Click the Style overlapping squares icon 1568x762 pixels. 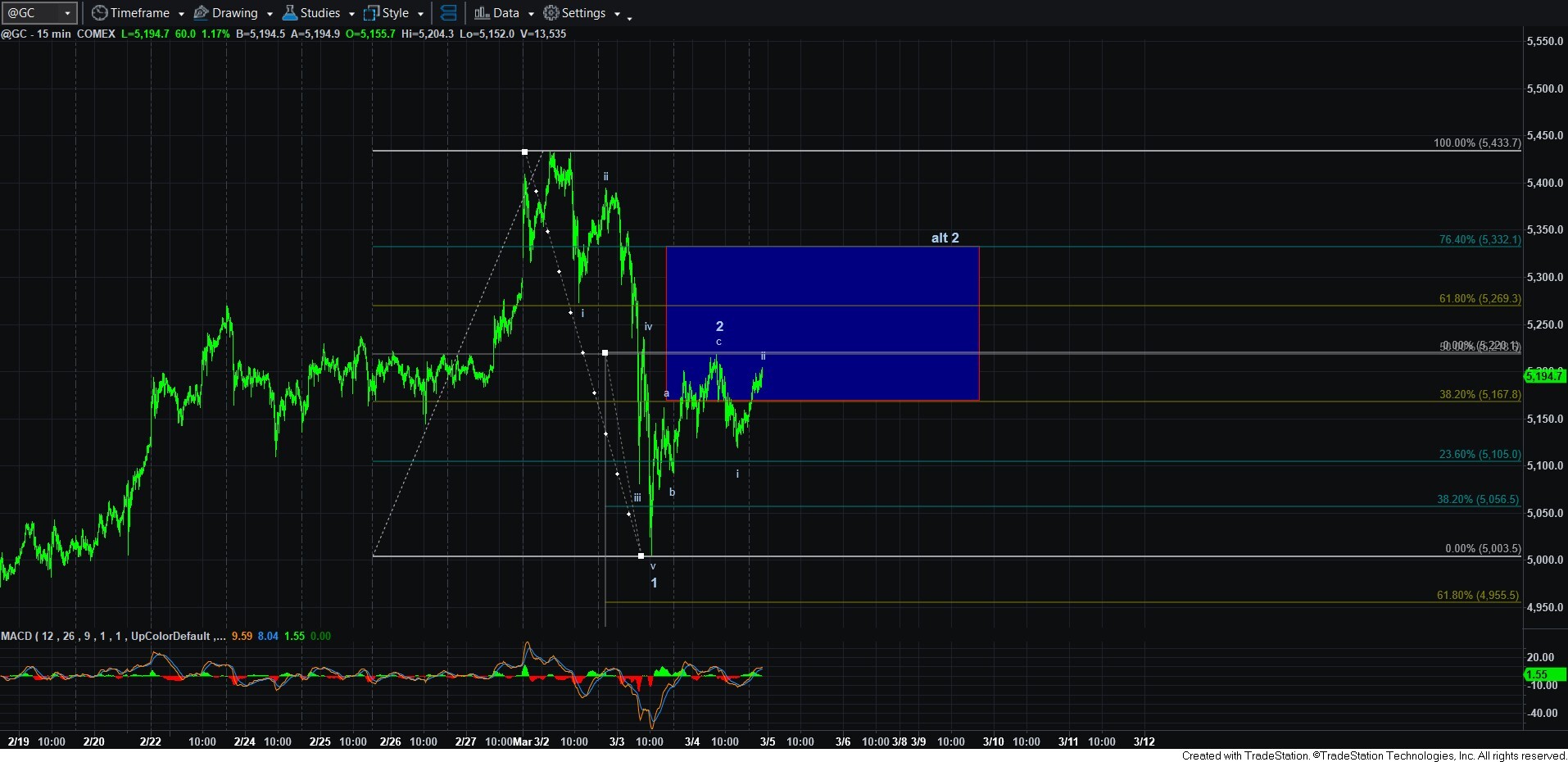pos(372,13)
